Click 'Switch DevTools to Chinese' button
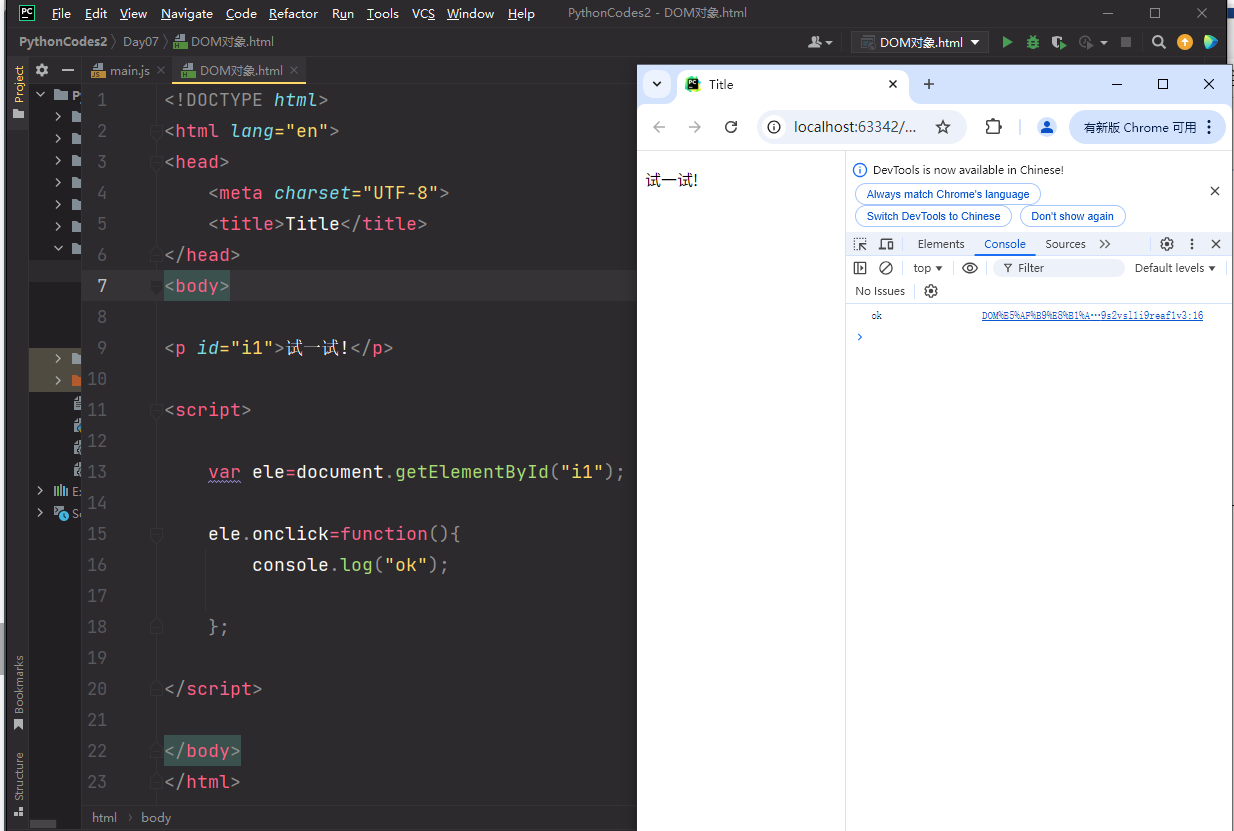The image size is (1234, 831). coord(933,216)
